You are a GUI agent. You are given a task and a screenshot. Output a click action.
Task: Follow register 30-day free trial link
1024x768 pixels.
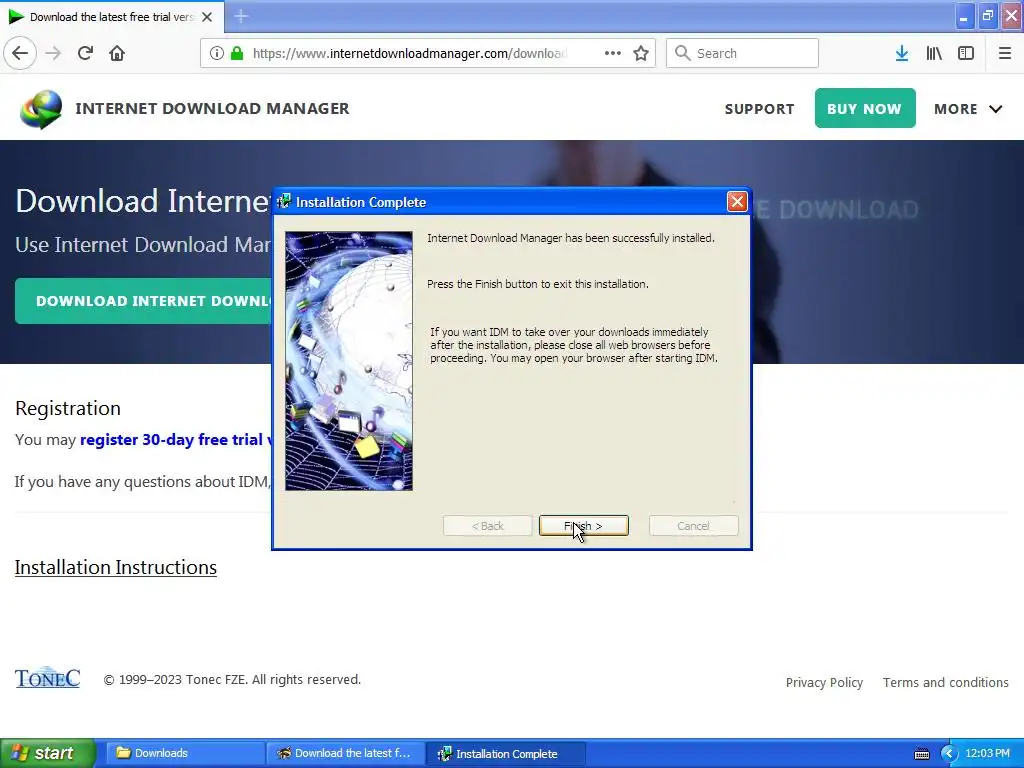point(176,440)
